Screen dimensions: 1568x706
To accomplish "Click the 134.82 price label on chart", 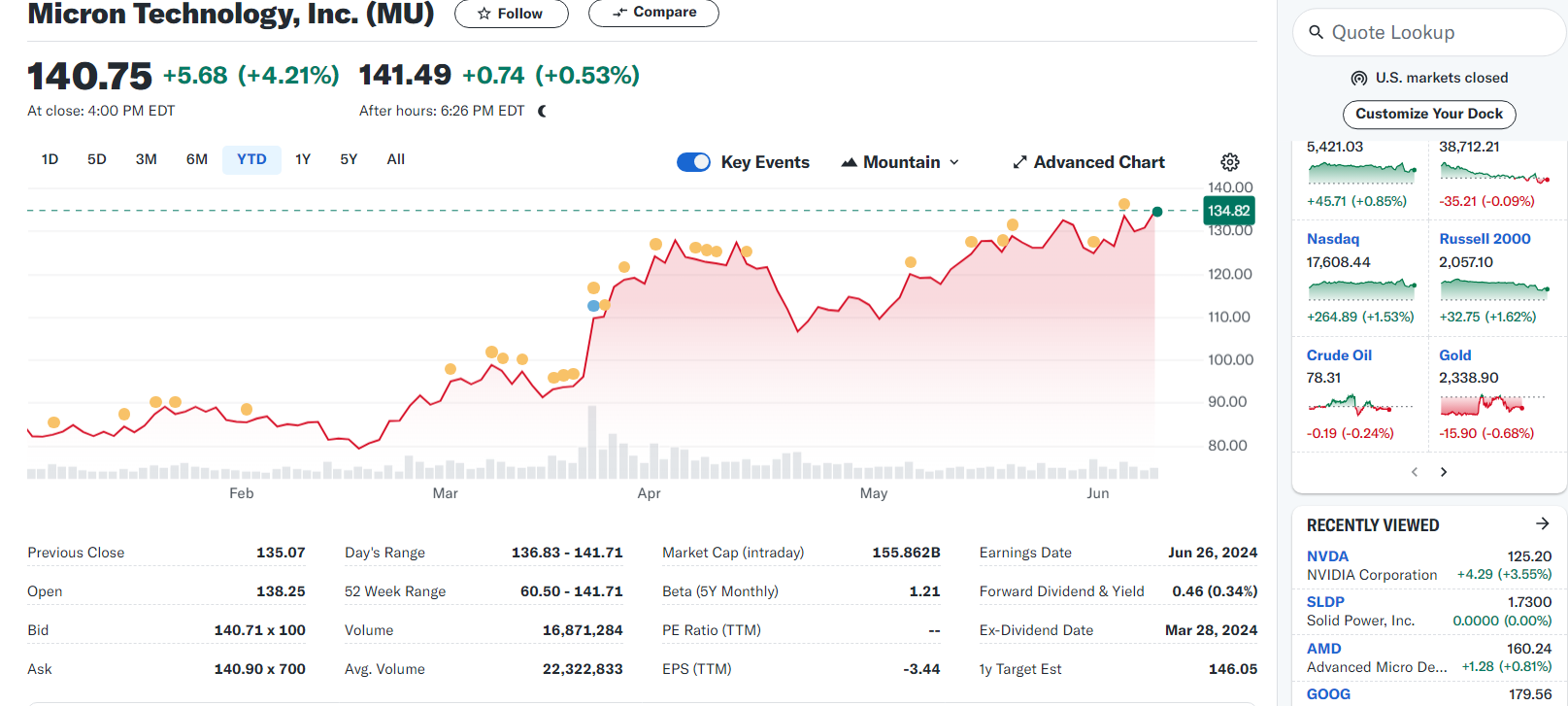I will coord(1229,211).
